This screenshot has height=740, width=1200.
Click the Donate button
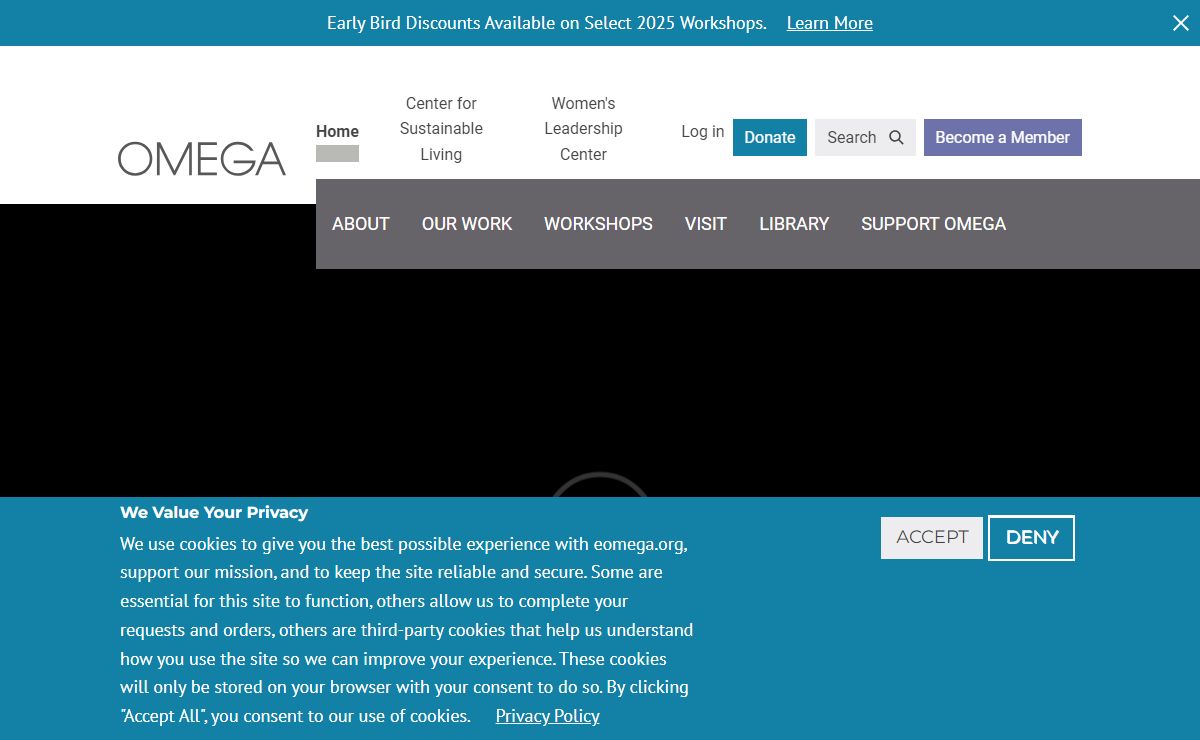[770, 137]
